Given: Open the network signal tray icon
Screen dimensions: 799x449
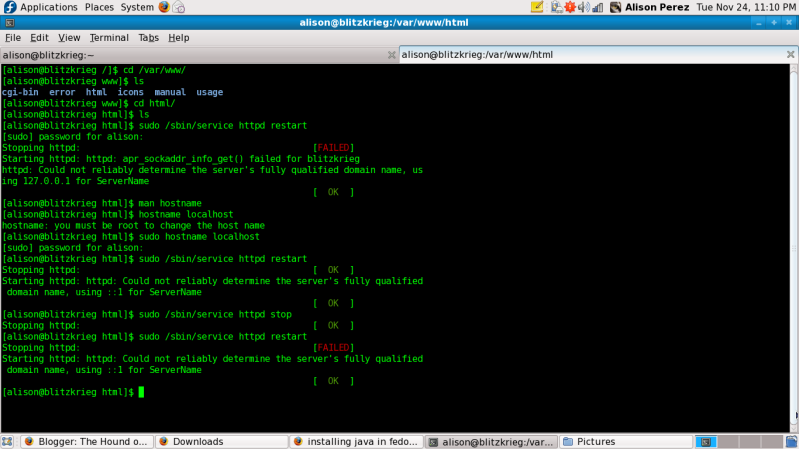Looking at the screenshot, I should coord(598,7).
